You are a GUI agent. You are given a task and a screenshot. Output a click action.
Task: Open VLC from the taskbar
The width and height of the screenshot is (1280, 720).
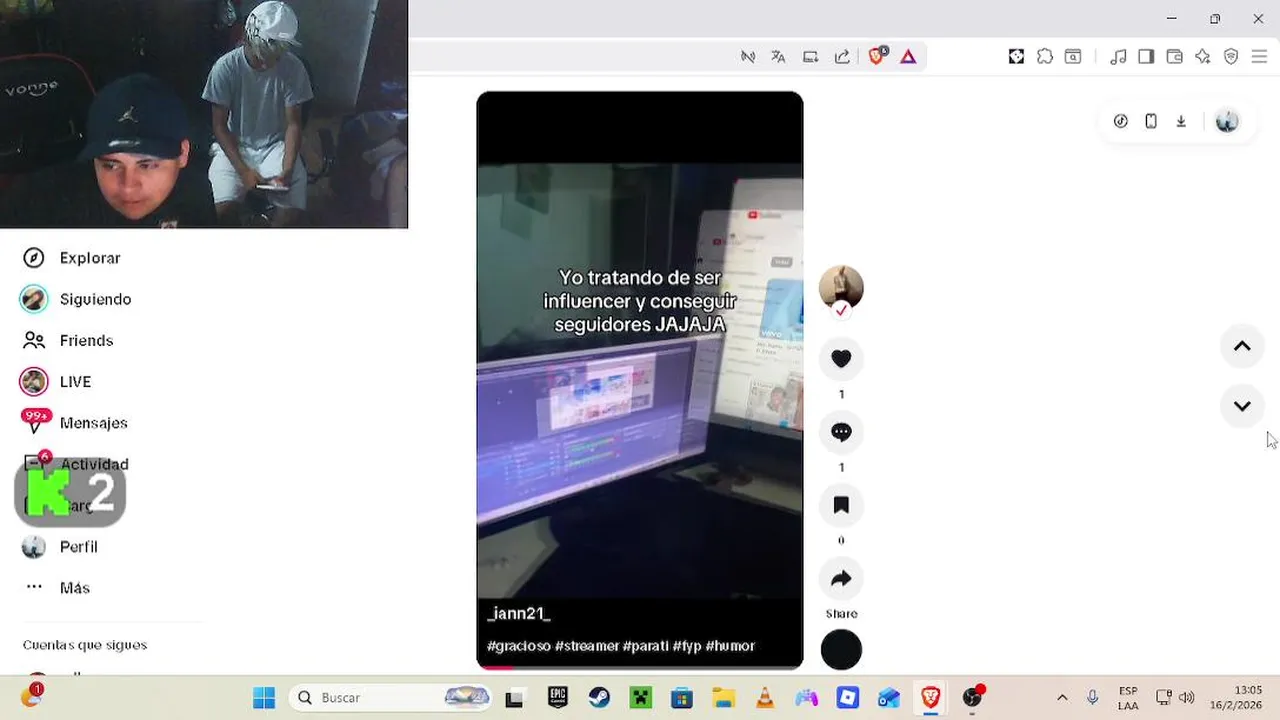(765, 698)
